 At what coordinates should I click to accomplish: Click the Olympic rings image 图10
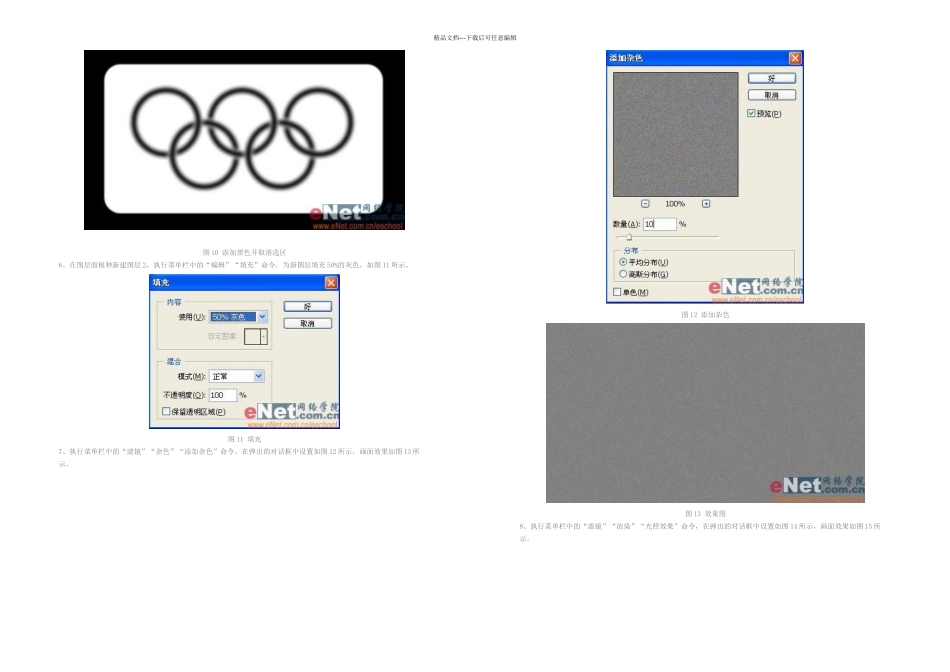[x=244, y=140]
